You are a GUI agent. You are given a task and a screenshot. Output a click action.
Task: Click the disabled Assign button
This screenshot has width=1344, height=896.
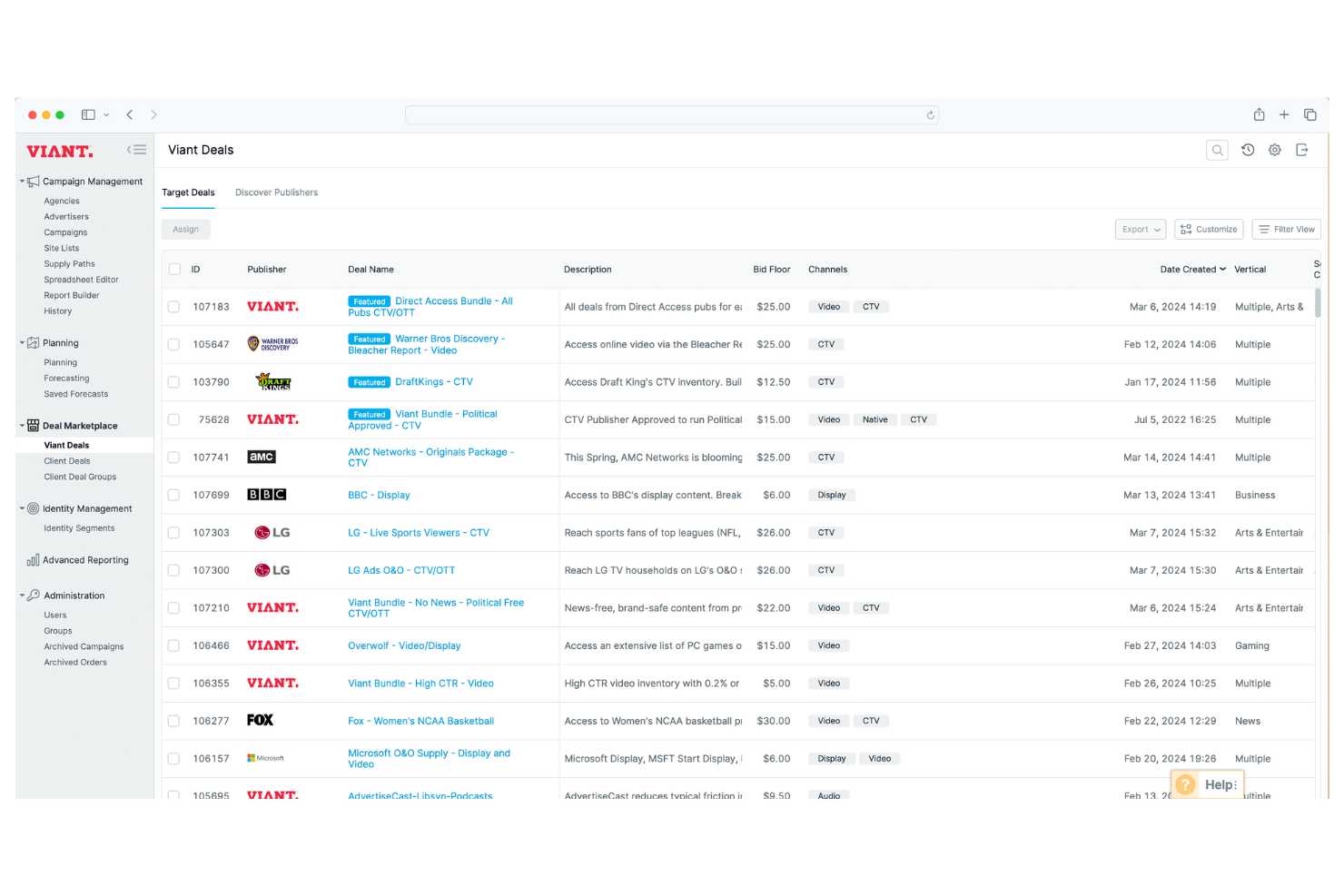click(x=185, y=229)
